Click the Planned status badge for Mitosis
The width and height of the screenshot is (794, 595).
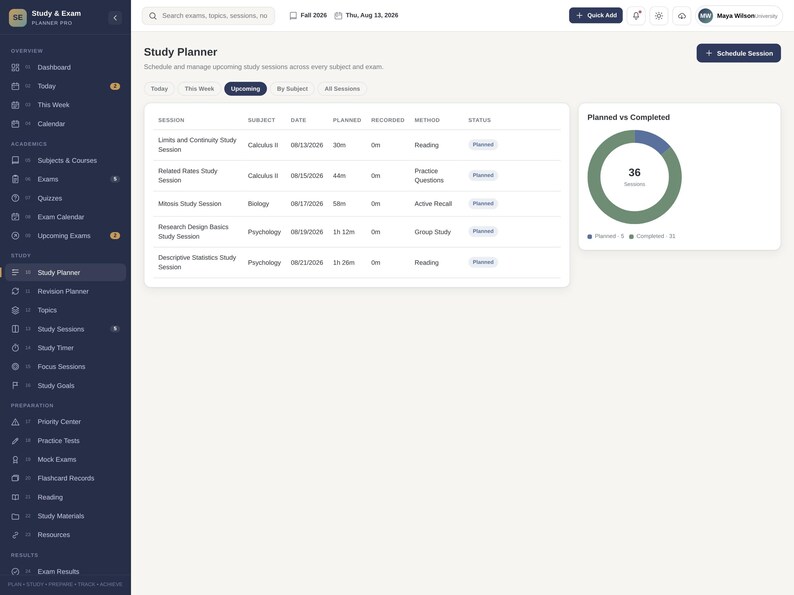coord(483,204)
